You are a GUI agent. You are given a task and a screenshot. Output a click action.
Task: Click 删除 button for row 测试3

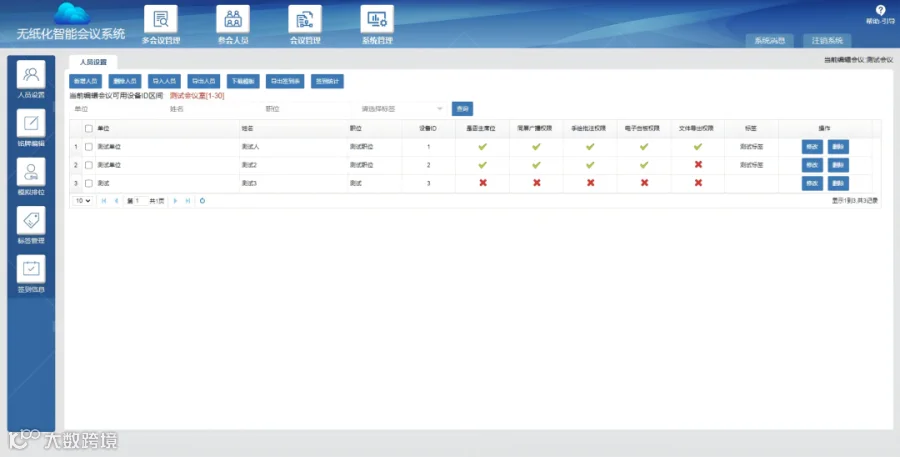click(x=838, y=184)
